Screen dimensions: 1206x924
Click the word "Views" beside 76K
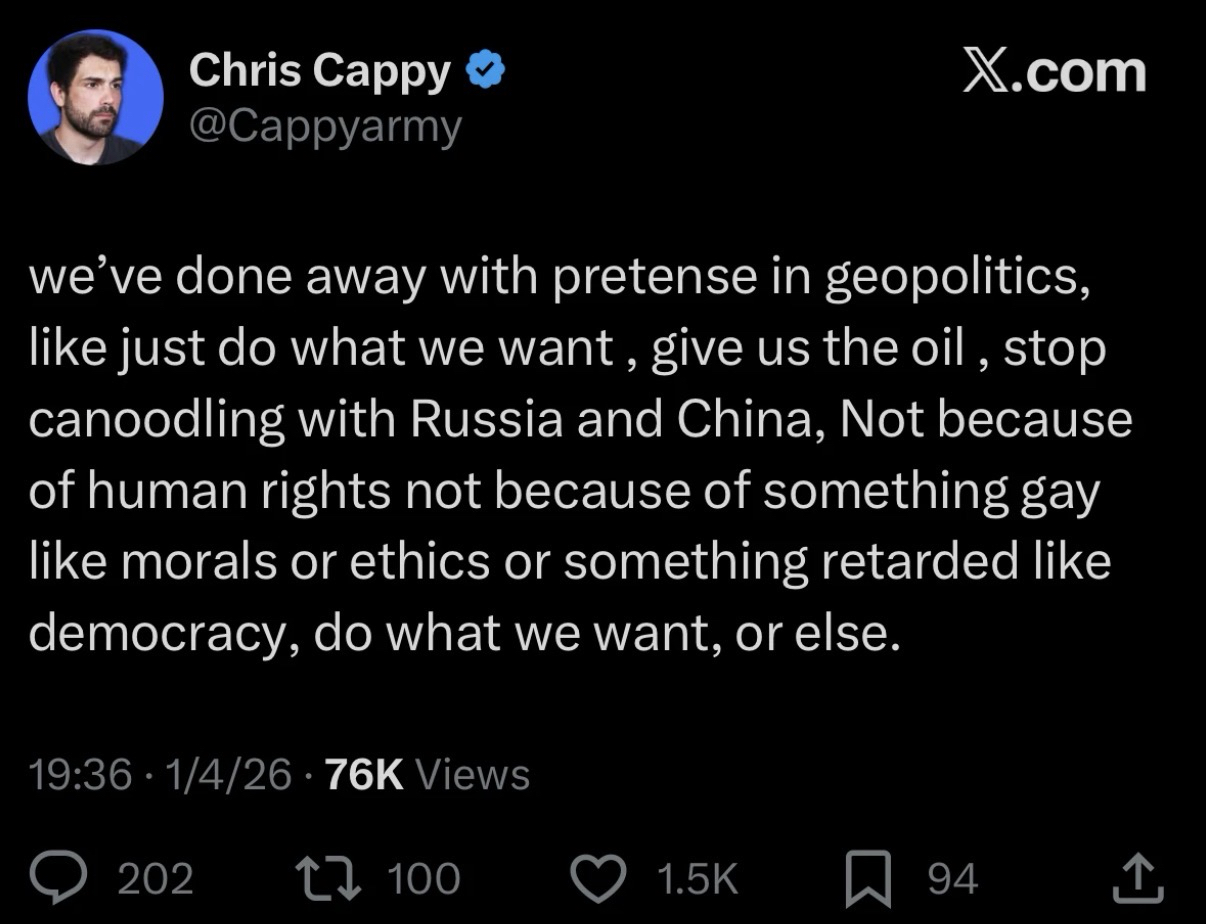pyautogui.click(x=471, y=774)
